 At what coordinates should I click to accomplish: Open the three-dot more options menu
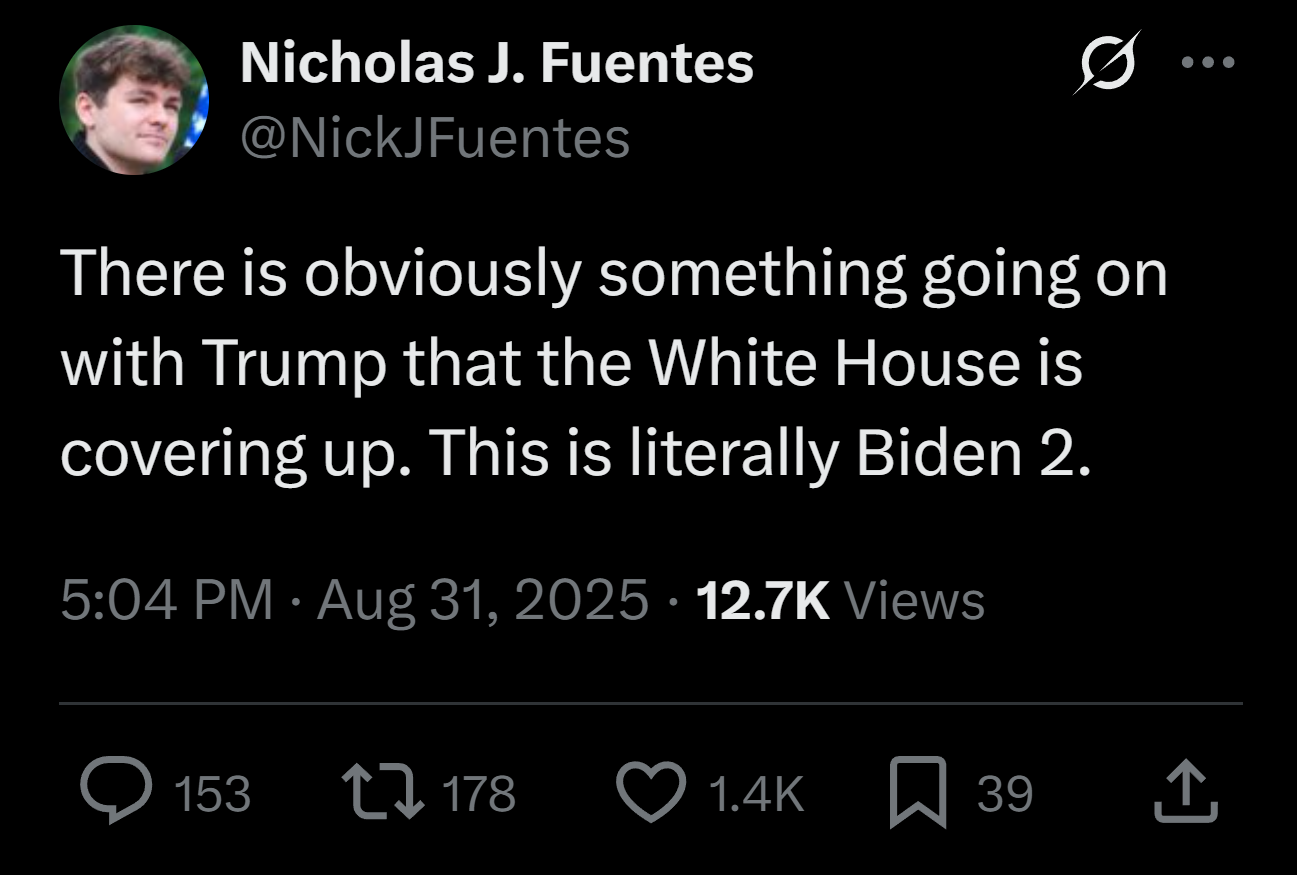point(1208,64)
